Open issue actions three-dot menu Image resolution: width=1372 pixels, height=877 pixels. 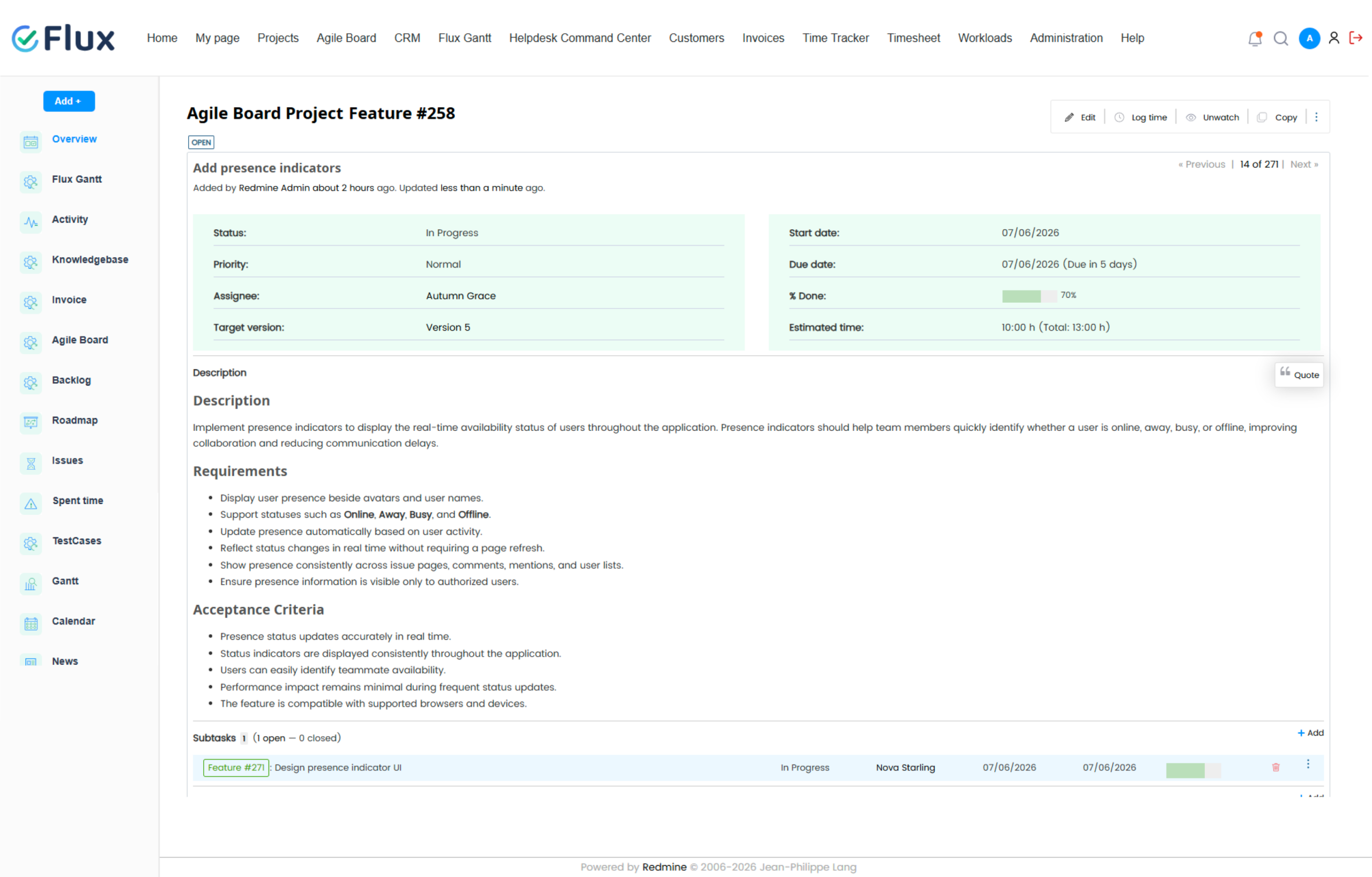tap(1316, 117)
